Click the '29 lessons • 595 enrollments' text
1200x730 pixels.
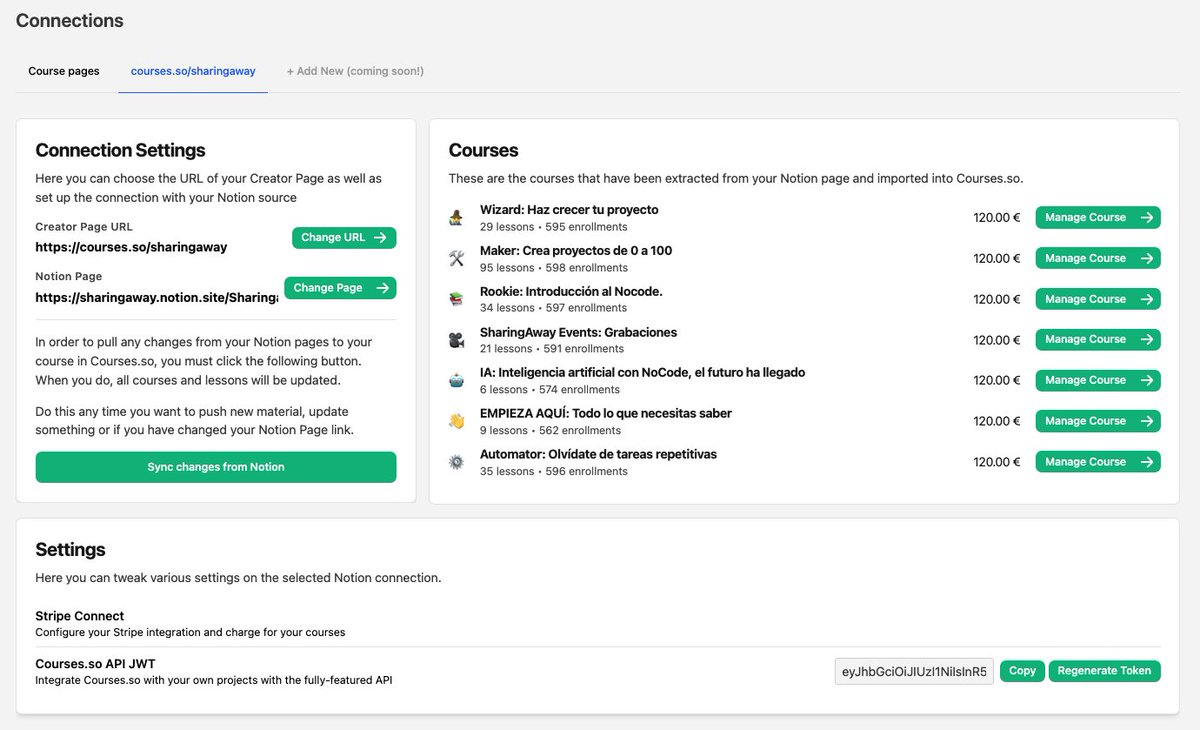pyautogui.click(x=554, y=227)
